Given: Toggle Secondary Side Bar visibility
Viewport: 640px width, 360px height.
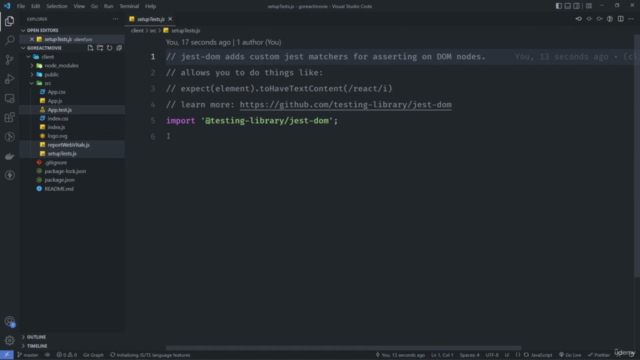Looking at the screenshot, I should pos(576,6).
